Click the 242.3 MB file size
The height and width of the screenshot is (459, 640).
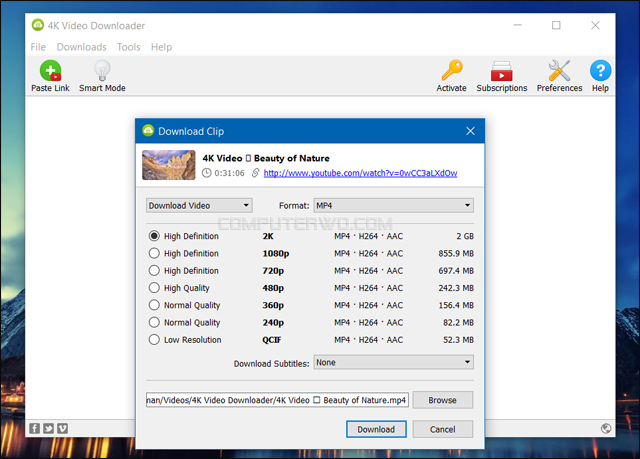456,288
